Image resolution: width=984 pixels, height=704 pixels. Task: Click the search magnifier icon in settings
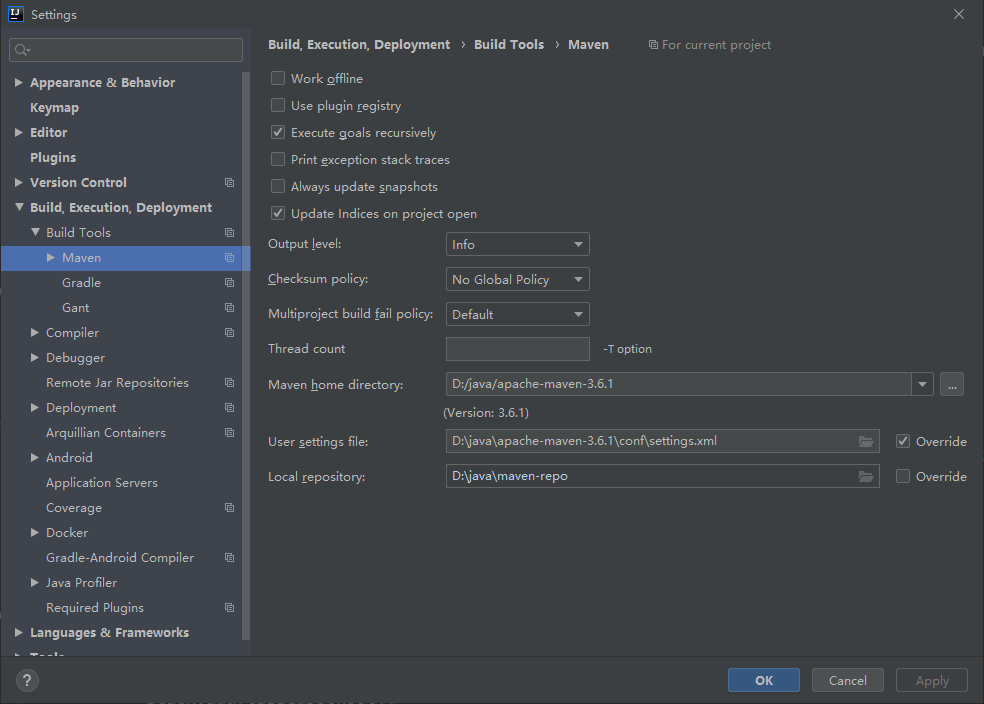point(22,50)
